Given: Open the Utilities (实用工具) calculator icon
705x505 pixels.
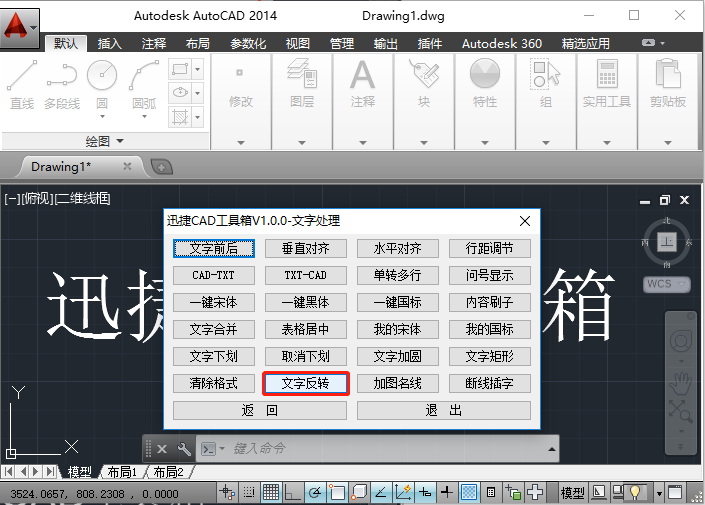Looking at the screenshot, I should pyautogui.click(x=607, y=74).
